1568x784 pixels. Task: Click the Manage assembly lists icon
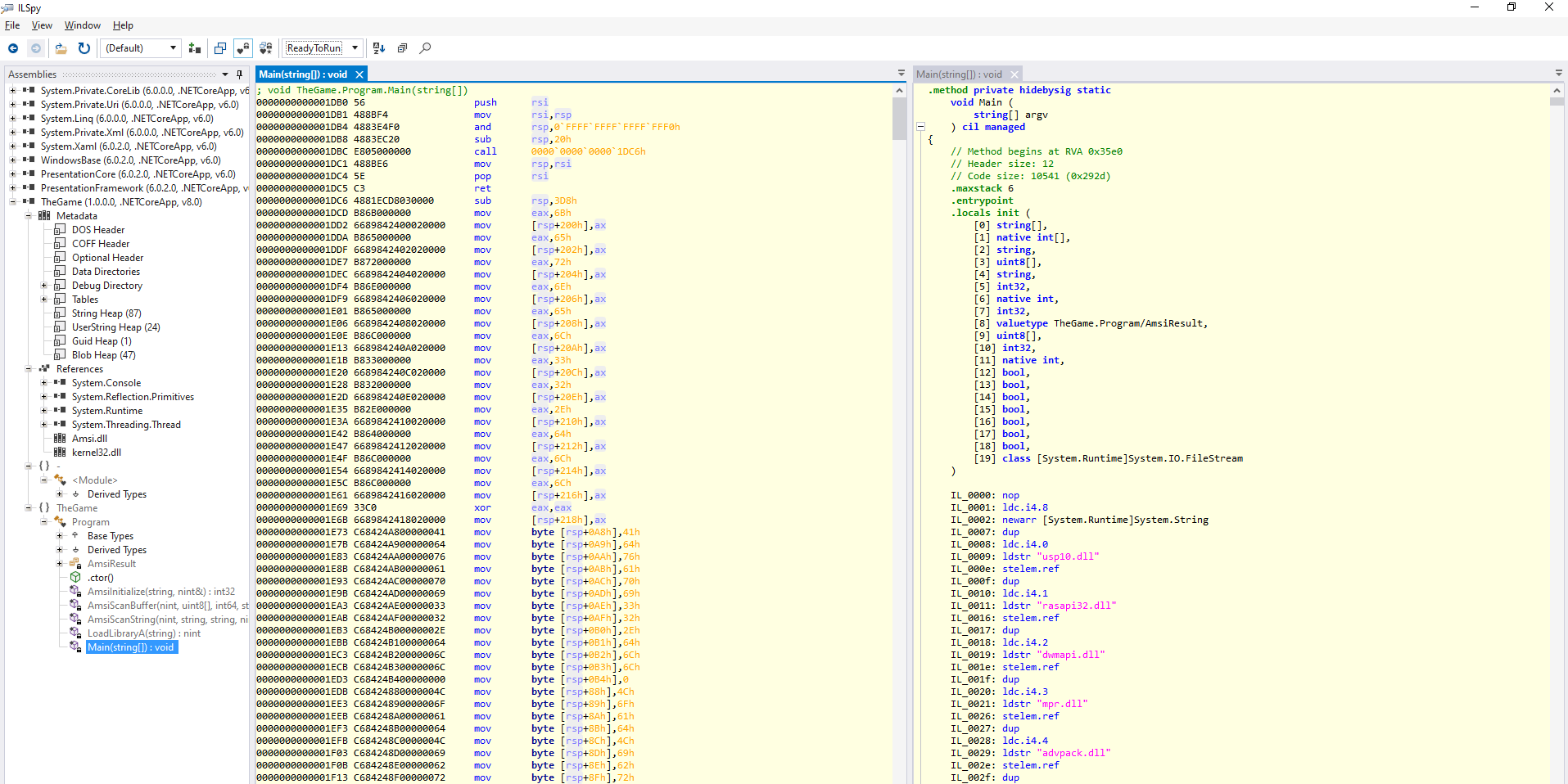coord(195,48)
